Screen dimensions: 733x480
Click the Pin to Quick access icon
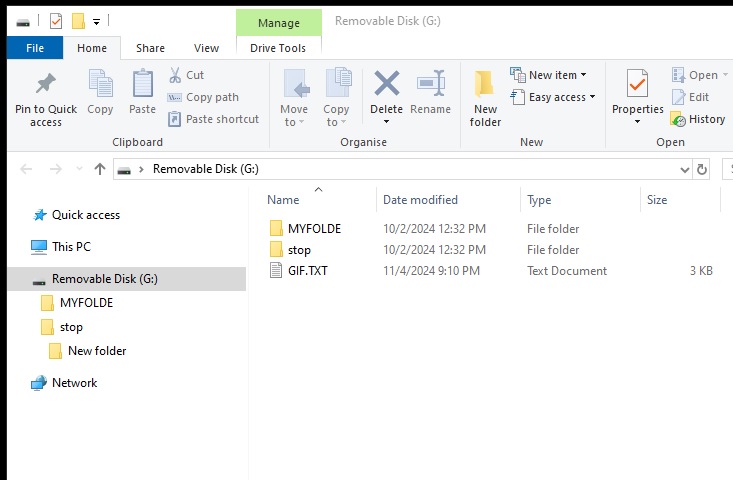(45, 84)
